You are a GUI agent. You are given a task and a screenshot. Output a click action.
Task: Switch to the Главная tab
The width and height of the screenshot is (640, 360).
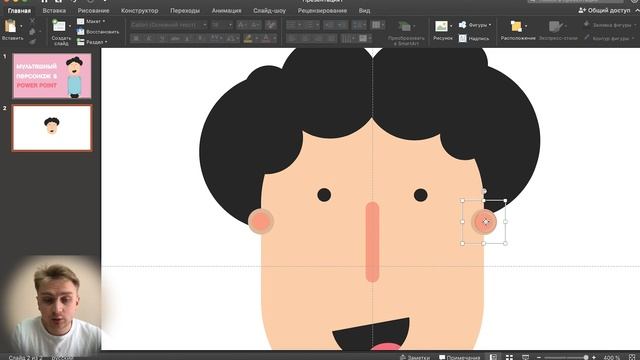tap(19, 11)
